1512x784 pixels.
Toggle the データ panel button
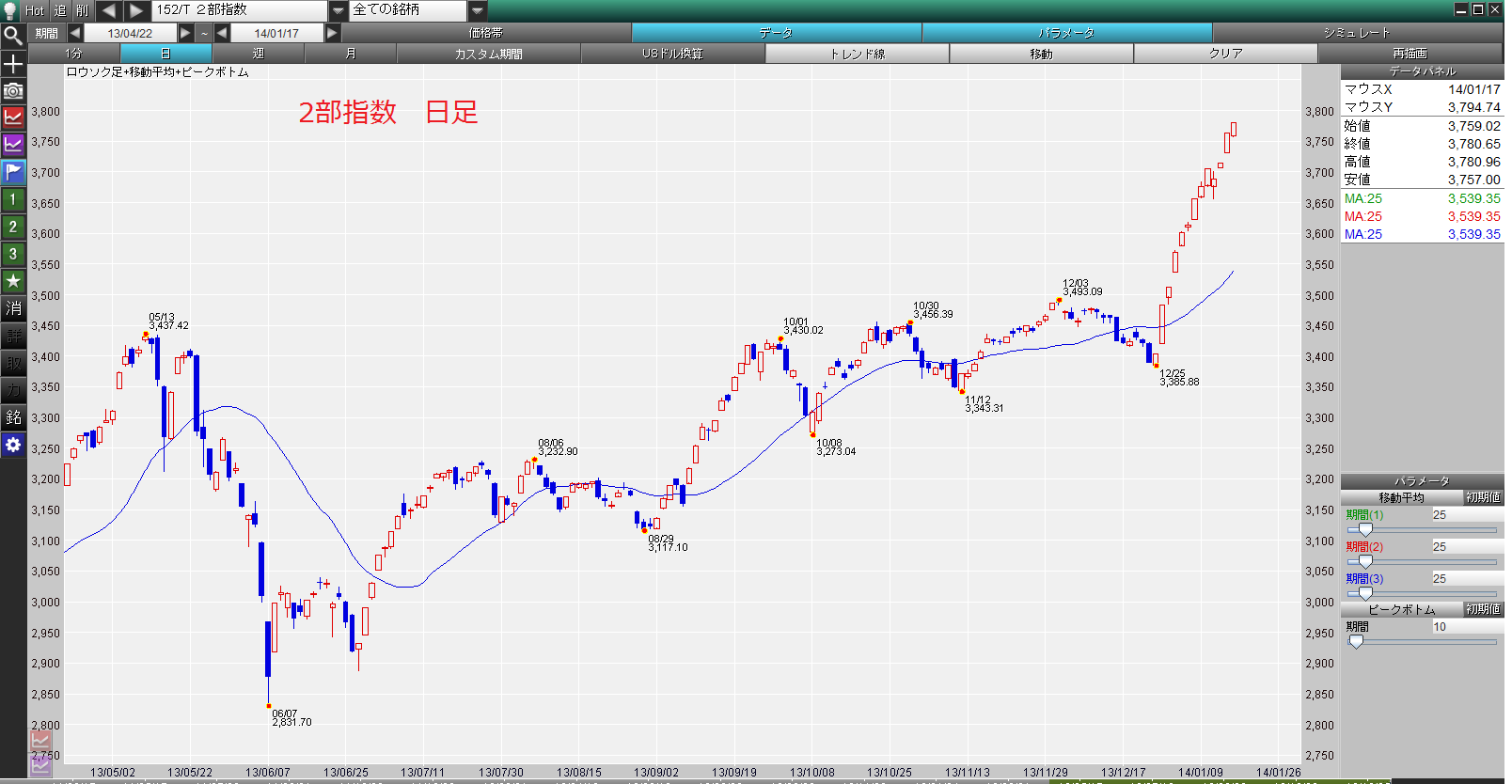pos(776,33)
